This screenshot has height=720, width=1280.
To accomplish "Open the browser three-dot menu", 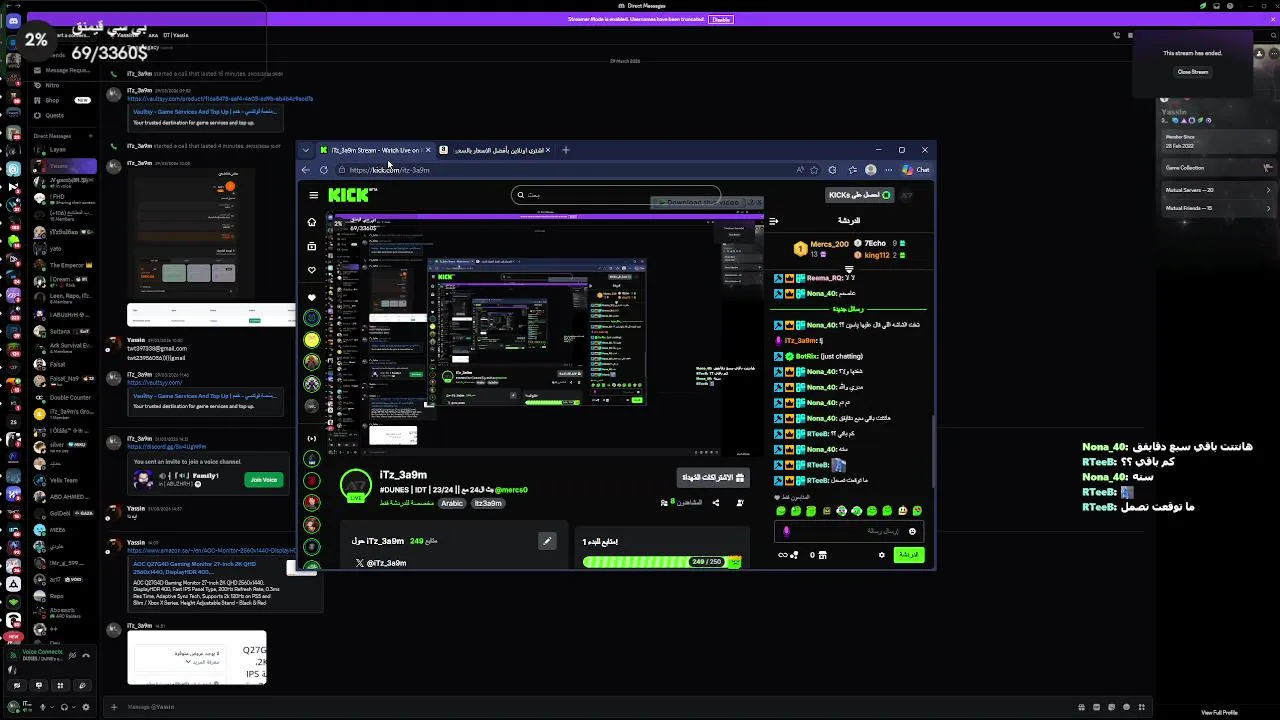I will coord(888,170).
